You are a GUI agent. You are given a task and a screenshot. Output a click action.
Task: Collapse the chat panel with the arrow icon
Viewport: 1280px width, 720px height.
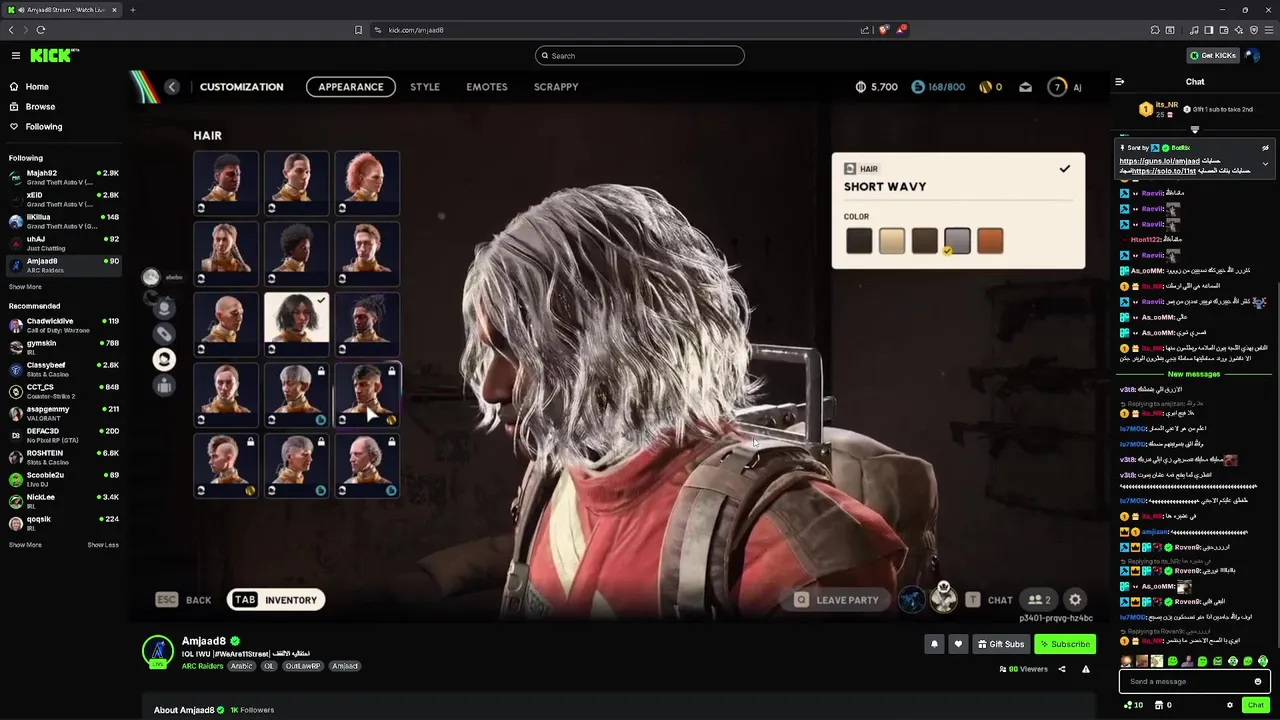(1119, 82)
